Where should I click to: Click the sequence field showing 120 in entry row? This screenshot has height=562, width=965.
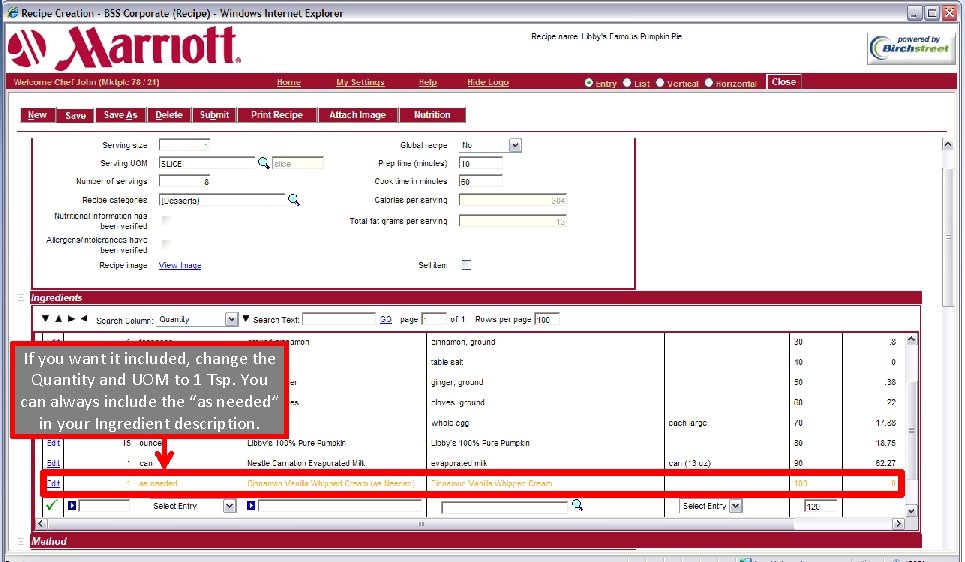click(820, 506)
